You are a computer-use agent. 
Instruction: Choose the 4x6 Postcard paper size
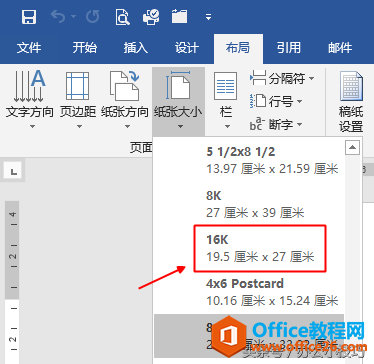tap(249, 292)
